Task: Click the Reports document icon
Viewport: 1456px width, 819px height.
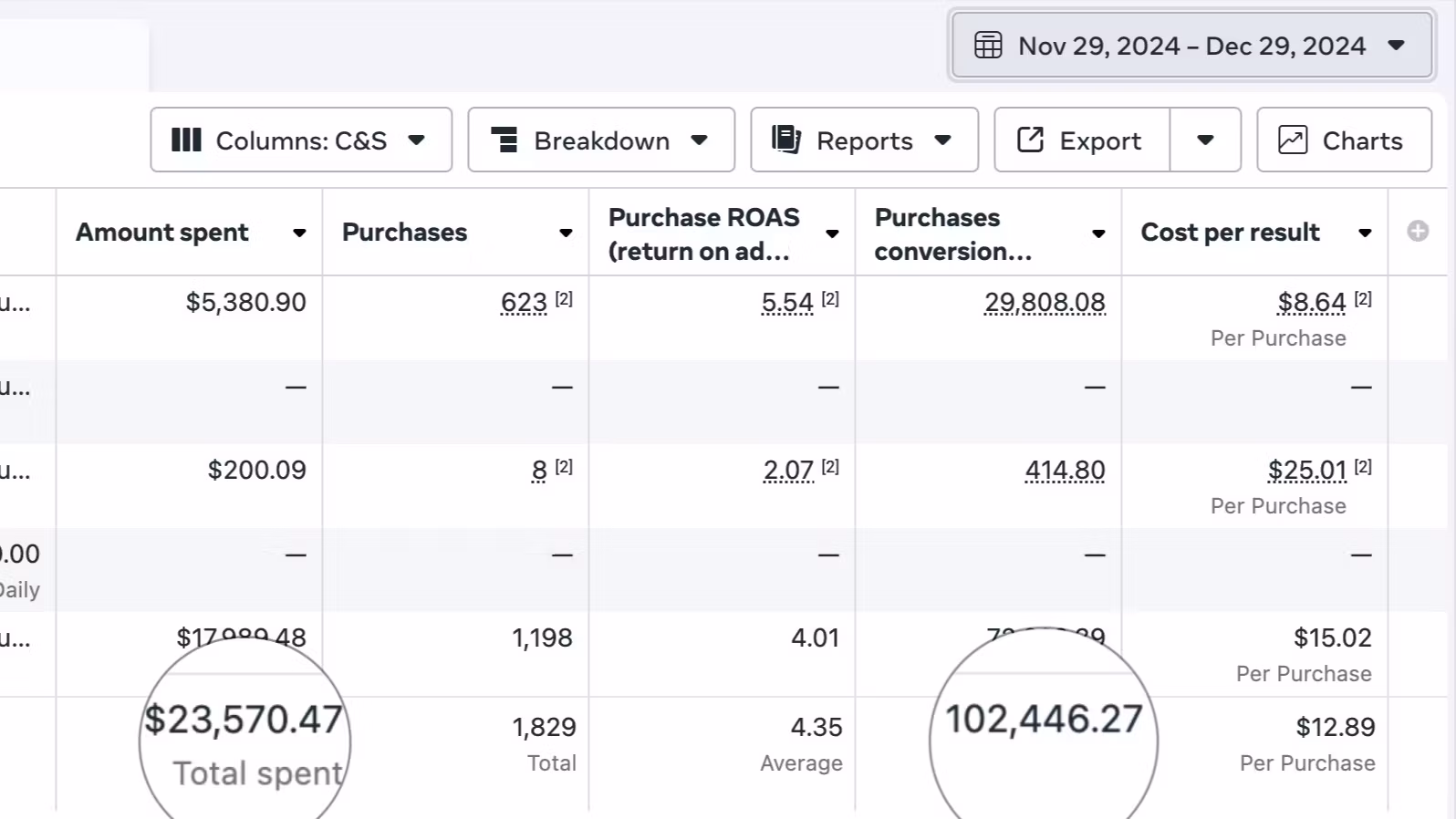Action: coord(785,140)
